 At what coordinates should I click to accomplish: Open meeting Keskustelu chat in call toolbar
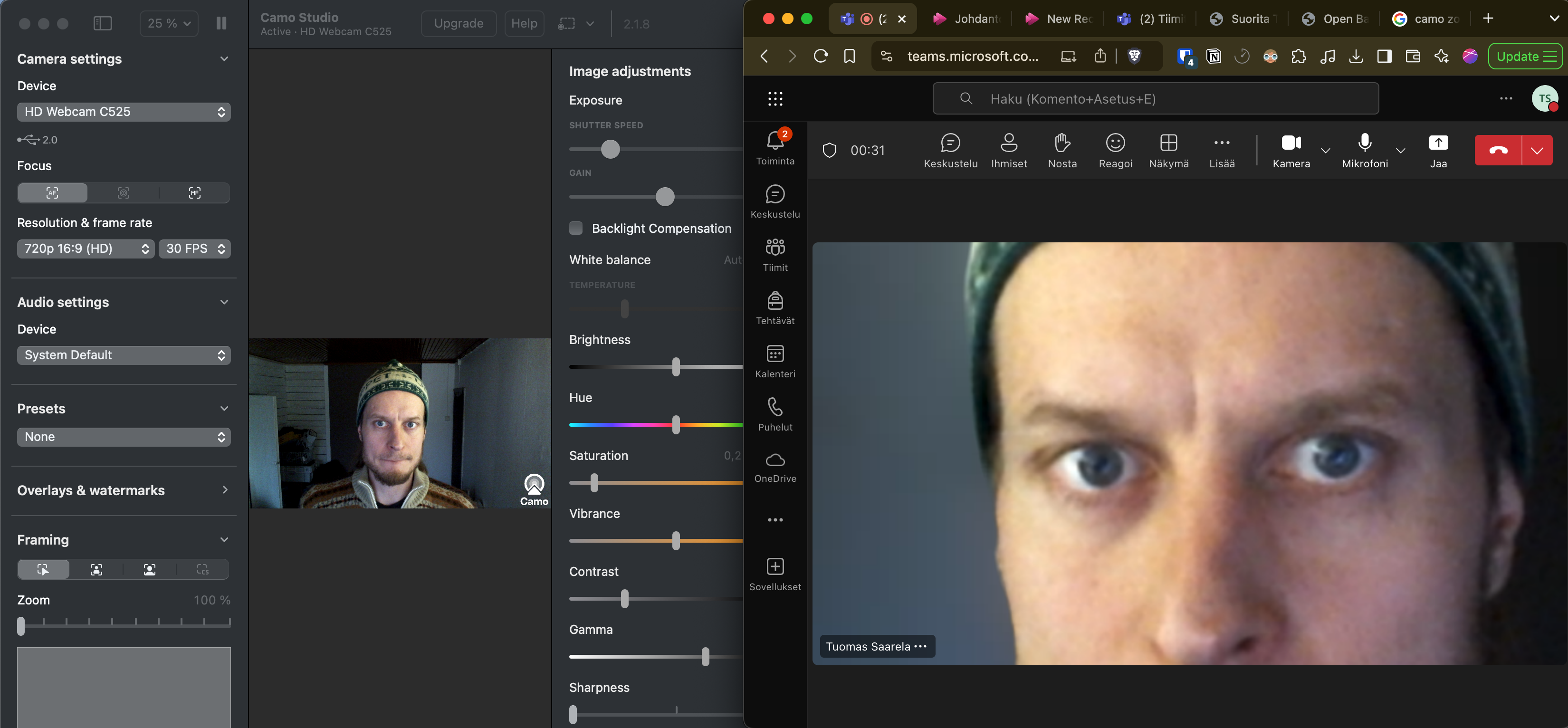click(950, 150)
